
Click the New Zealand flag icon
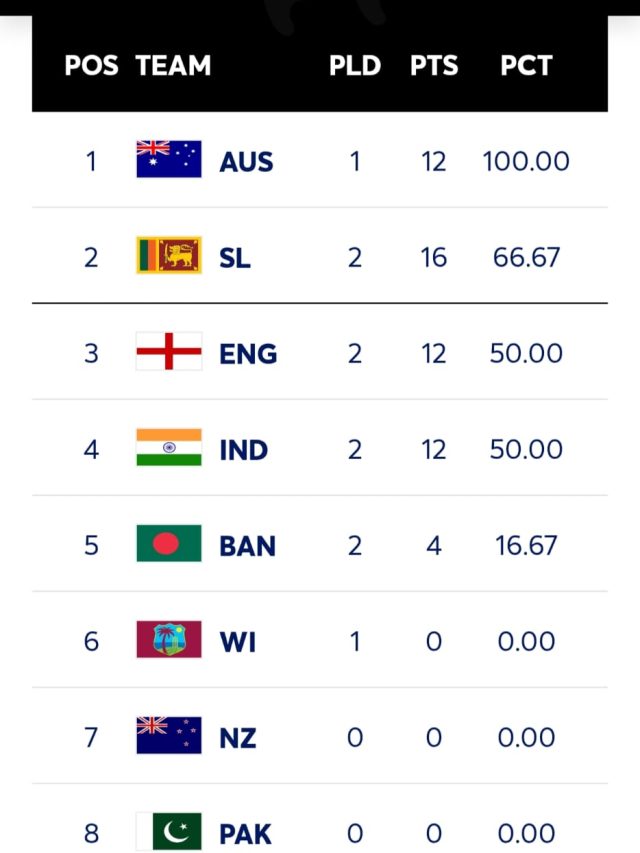click(x=169, y=735)
